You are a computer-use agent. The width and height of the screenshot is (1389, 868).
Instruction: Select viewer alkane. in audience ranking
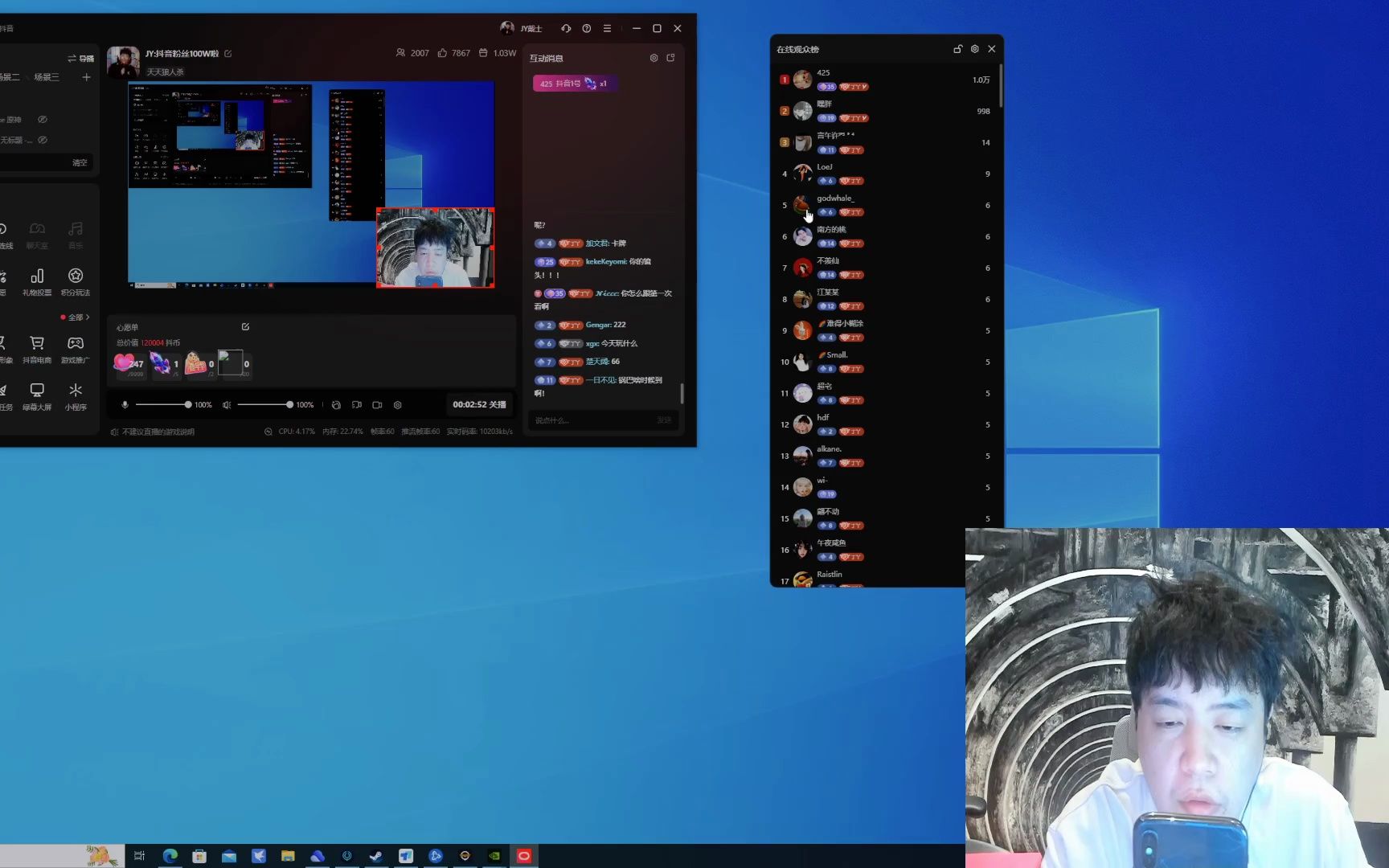(886, 456)
